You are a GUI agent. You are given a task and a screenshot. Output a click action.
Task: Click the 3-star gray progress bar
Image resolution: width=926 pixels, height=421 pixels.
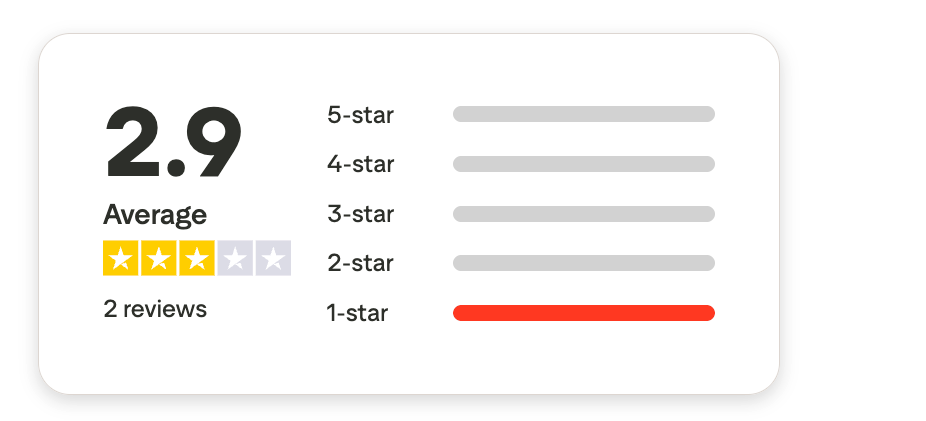tap(583, 214)
